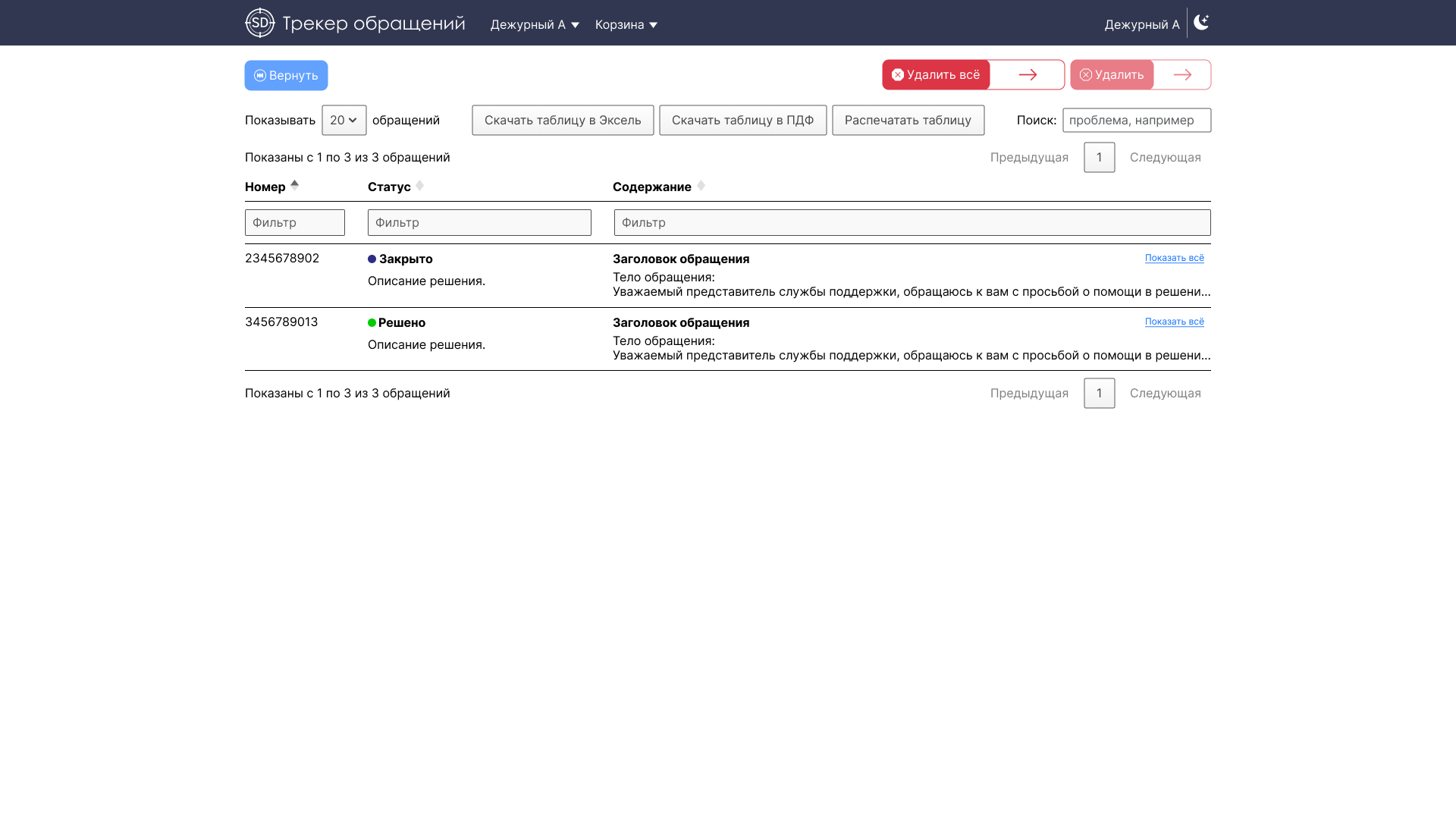Sort by Содержание column arrows
Viewport: 1456px width, 819px height.
point(701,186)
